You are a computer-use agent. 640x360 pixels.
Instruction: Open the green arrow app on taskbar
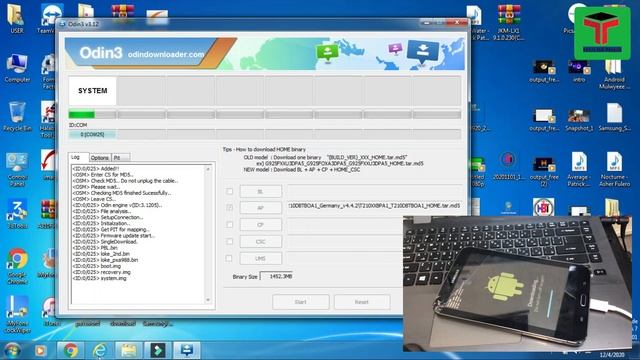[158, 350]
